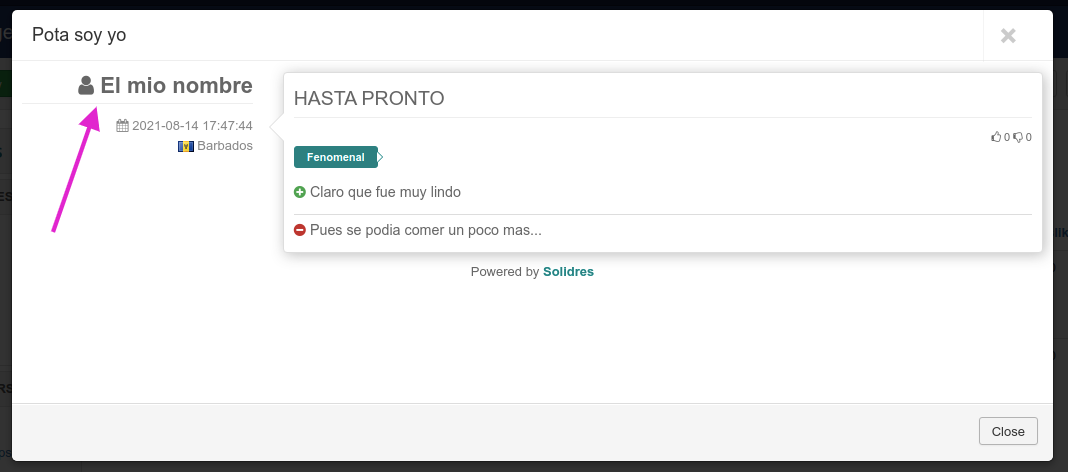The width and height of the screenshot is (1068, 472).
Task: Click the Powered by text
Action: coord(505,271)
